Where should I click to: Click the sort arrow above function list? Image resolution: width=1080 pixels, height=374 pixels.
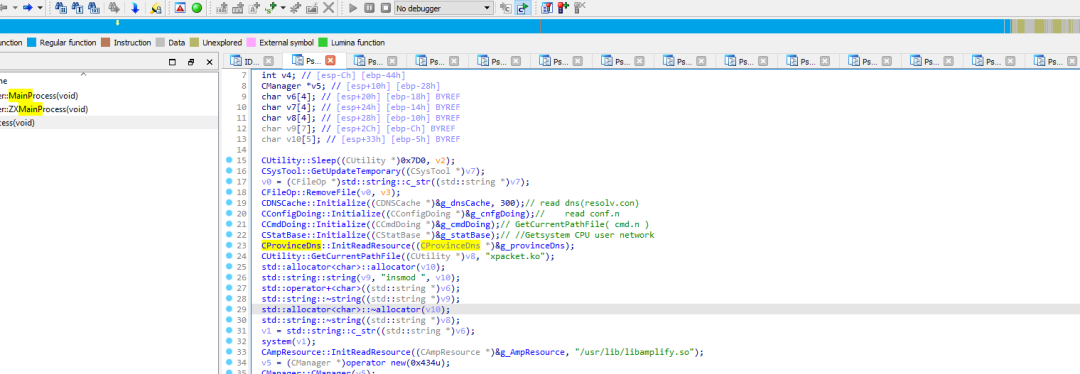(x=84, y=74)
